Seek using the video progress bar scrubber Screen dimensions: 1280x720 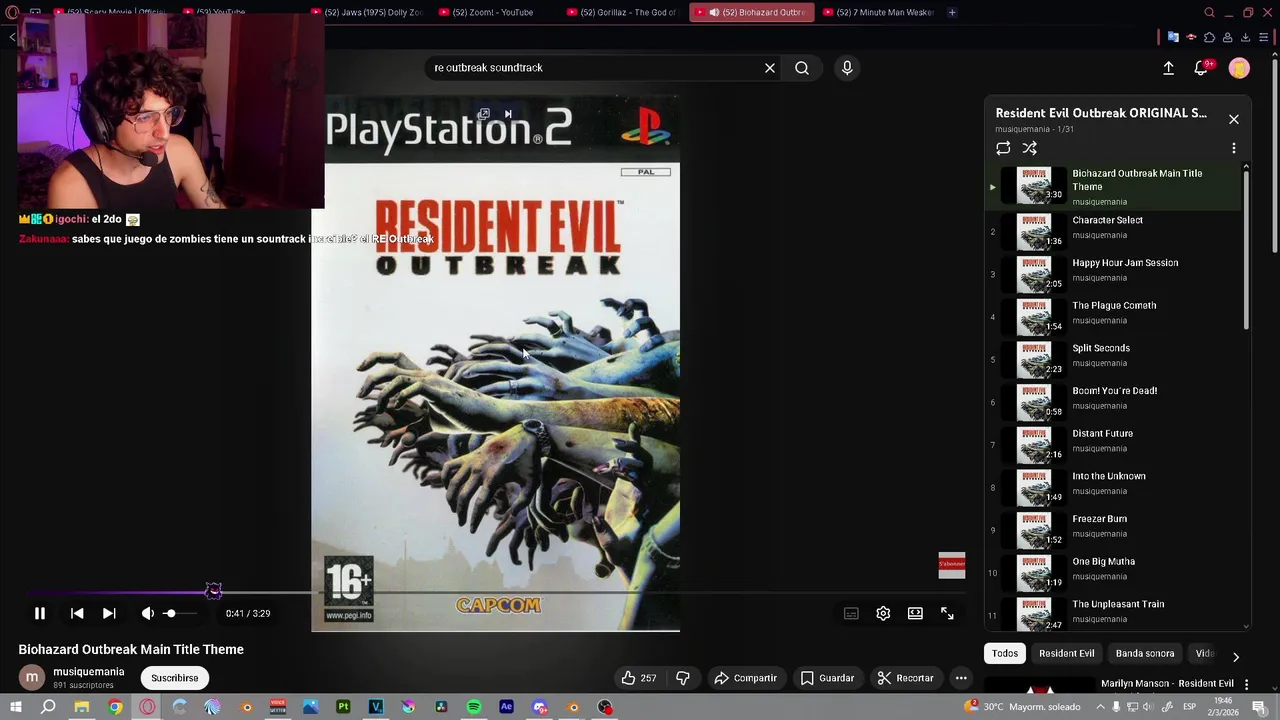[x=213, y=592]
